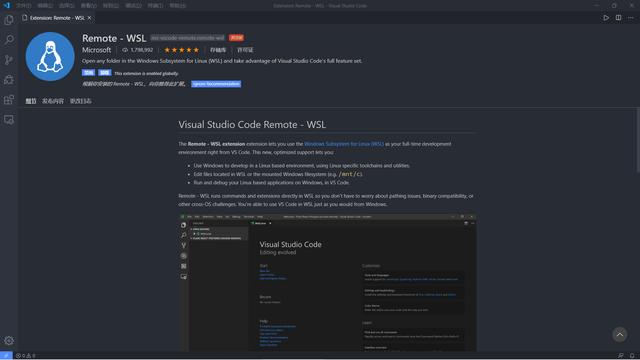640x360 pixels.
Task: Open the Remote Explorer view
Action: coord(9,120)
